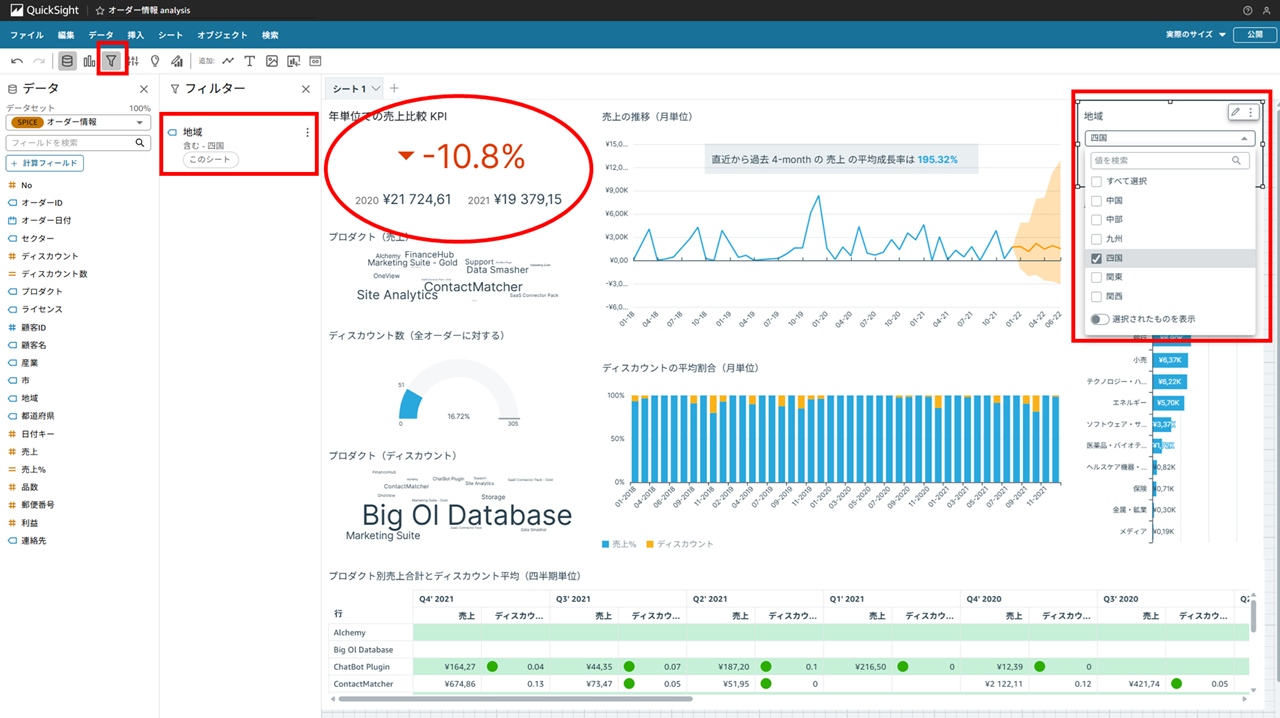This screenshot has height=718, width=1280.
Task: Select the オーダー日付 field
Action: click(x=46, y=220)
